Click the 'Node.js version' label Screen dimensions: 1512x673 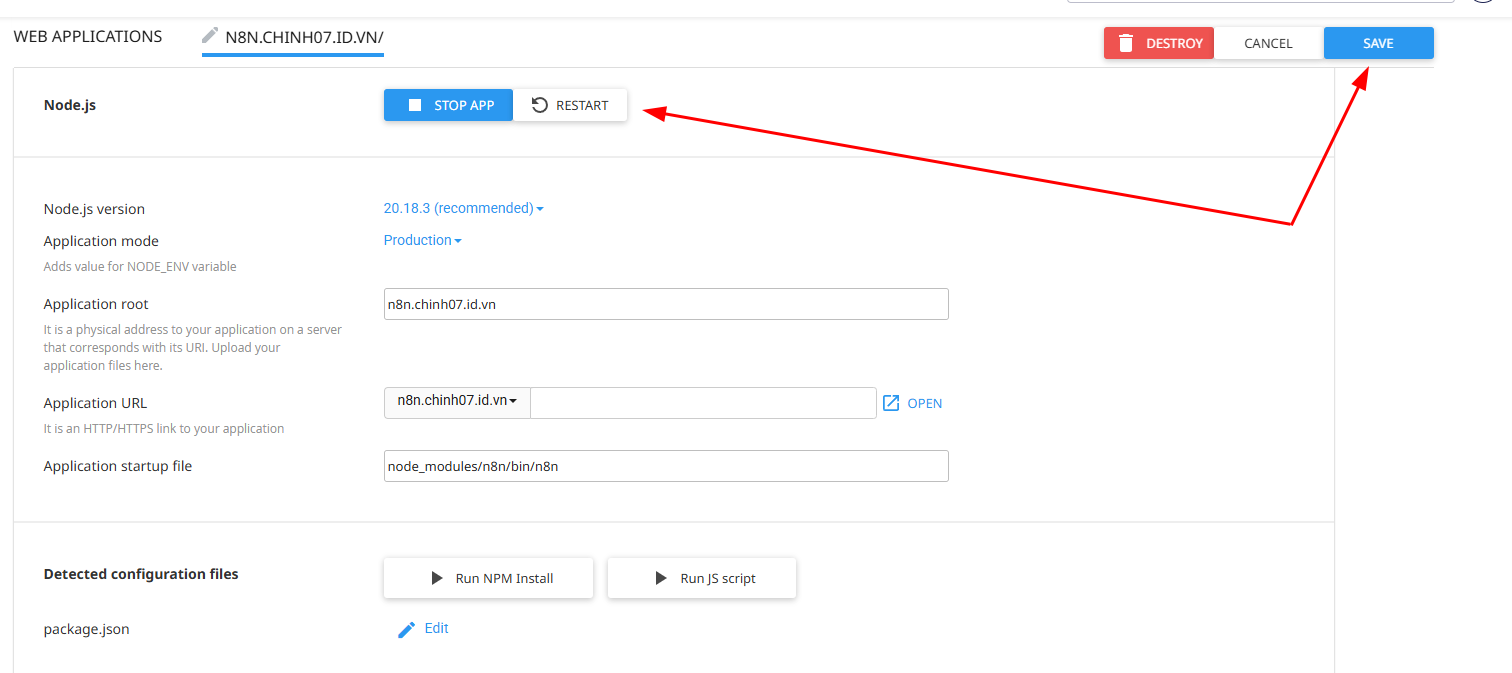pyautogui.click(x=94, y=209)
